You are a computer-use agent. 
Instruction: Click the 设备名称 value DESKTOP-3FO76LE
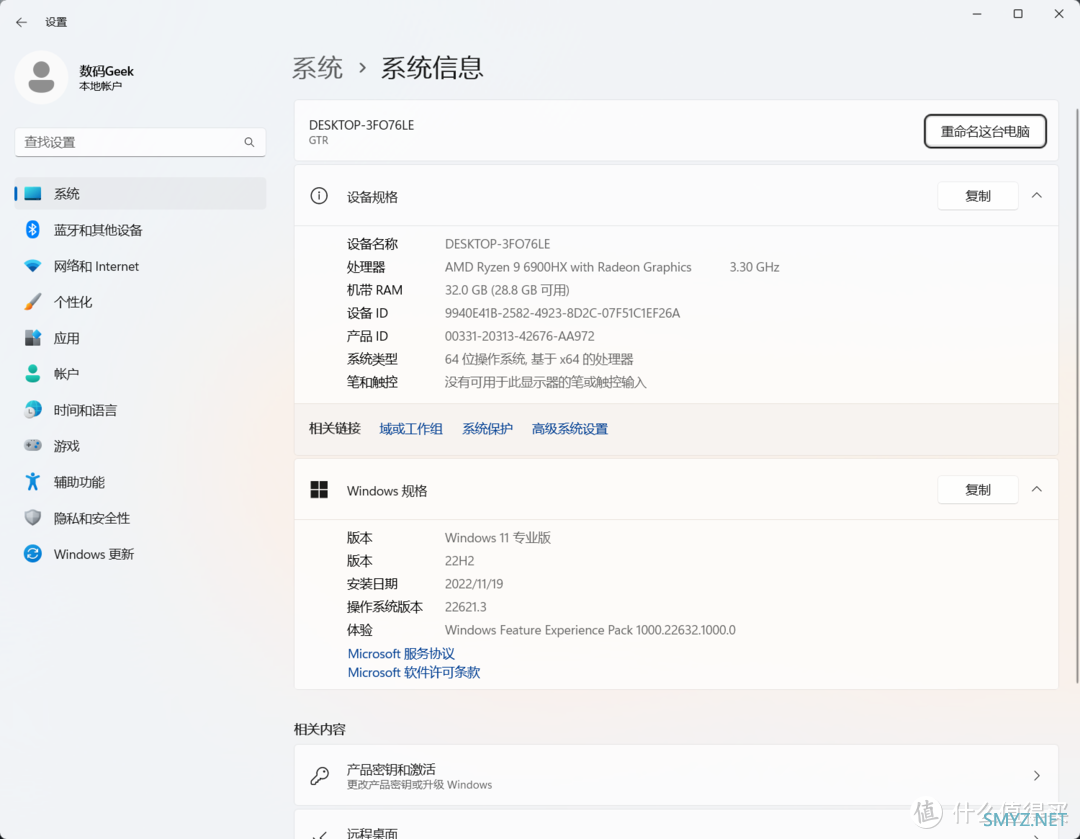click(497, 244)
